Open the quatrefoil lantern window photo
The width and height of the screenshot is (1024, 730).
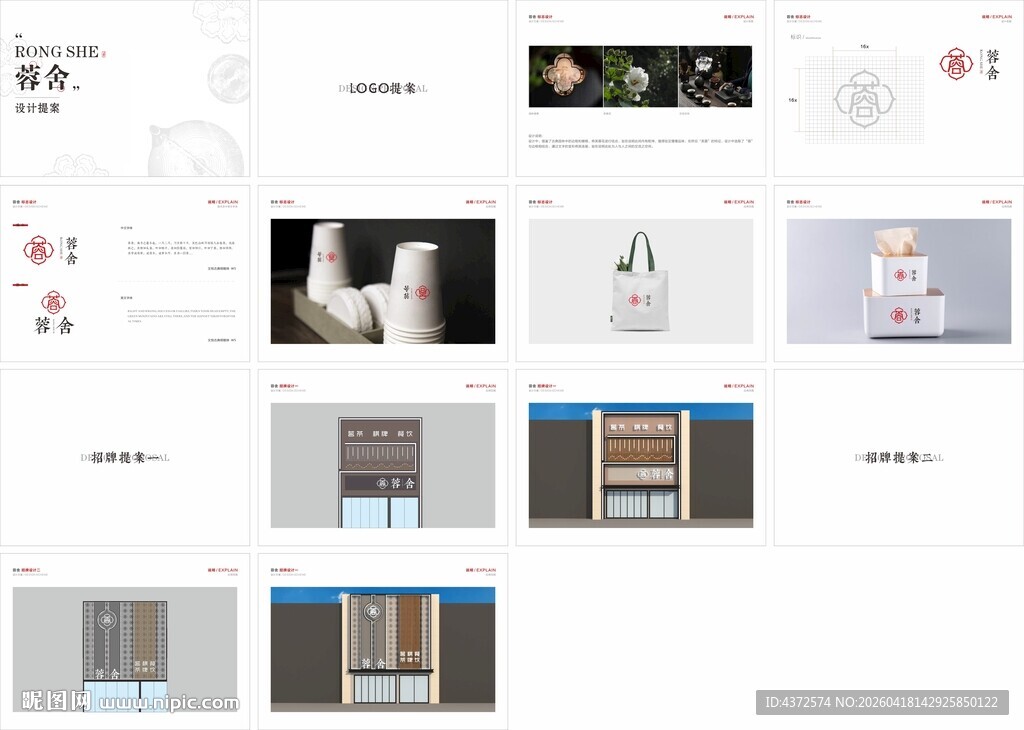[566, 76]
